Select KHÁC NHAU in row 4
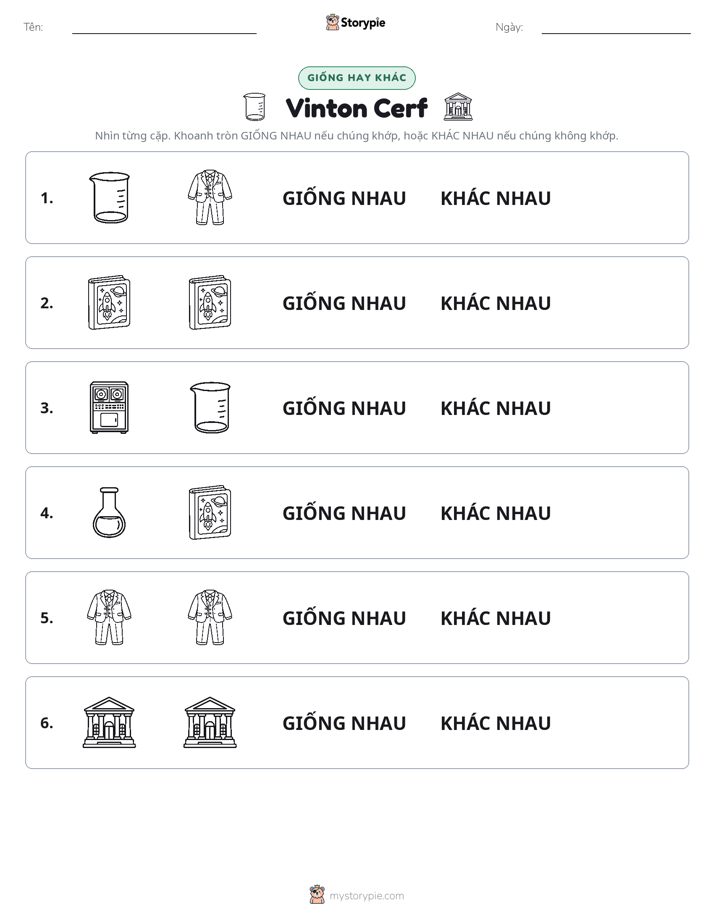Image resolution: width=714 pixels, height=924 pixels. pos(495,513)
